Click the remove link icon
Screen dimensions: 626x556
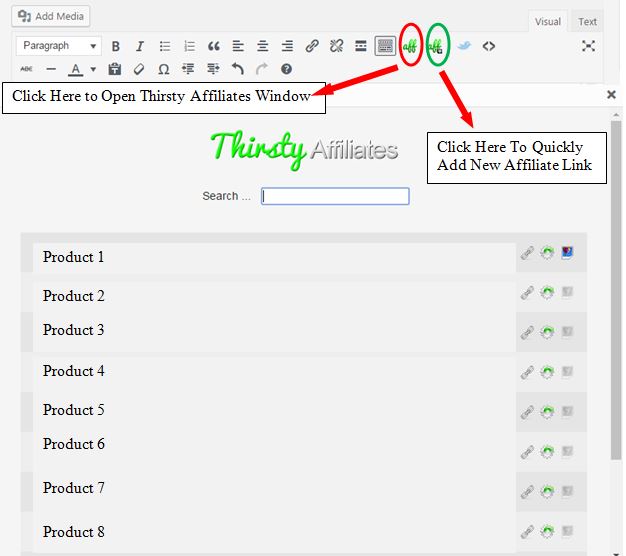336,46
